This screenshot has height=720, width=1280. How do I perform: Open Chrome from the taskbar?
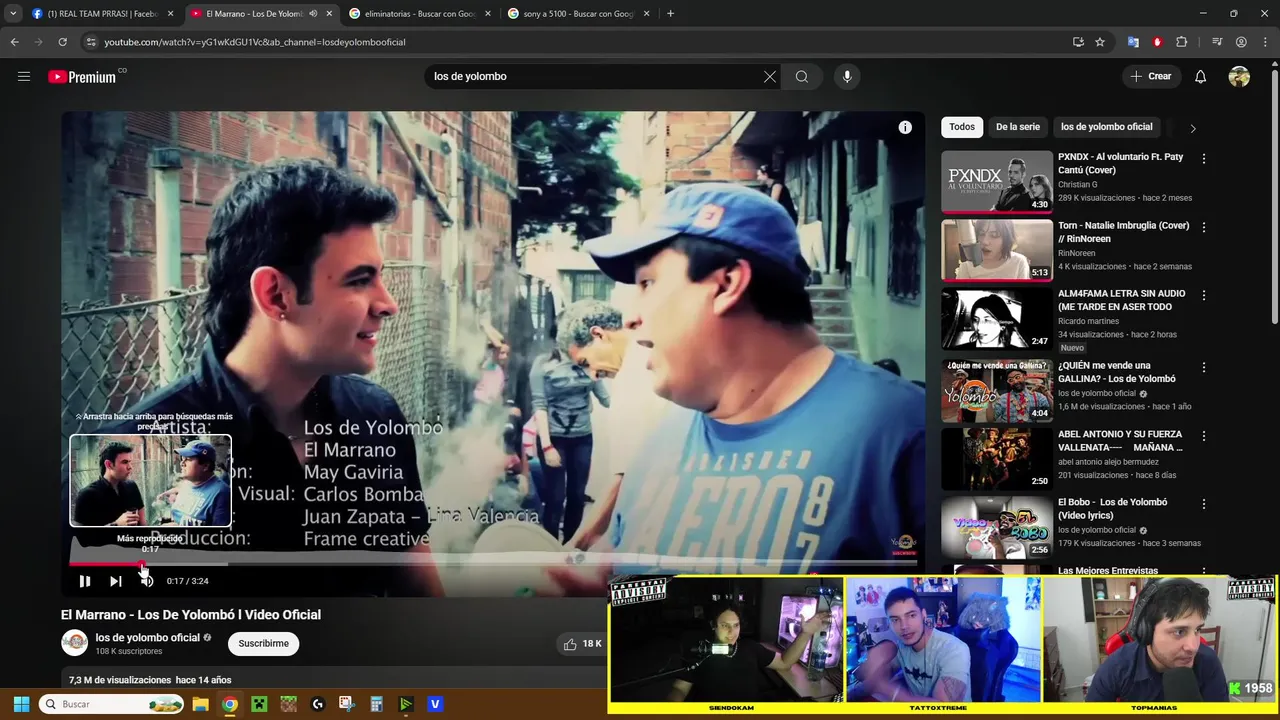click(230, 704)
